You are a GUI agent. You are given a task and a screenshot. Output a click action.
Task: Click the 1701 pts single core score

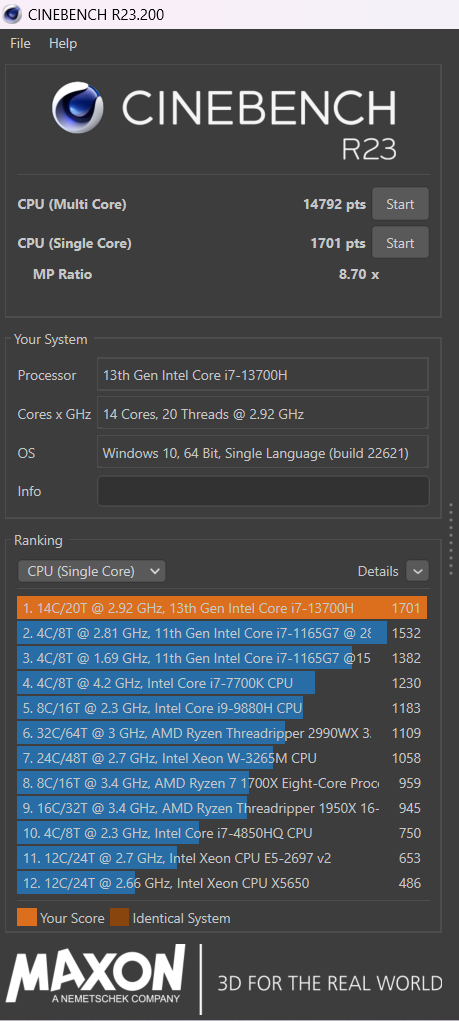[338, 244]
